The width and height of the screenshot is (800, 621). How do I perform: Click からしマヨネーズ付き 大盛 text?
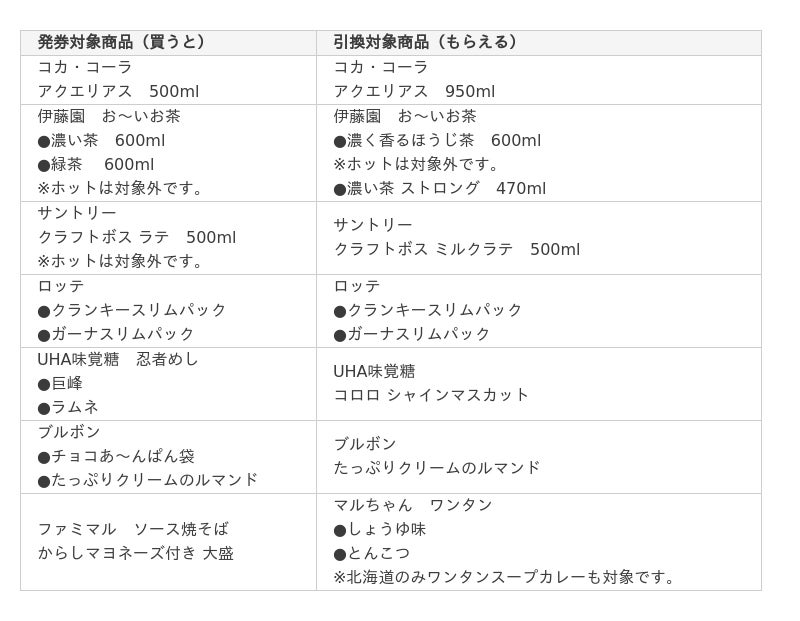coord(135,553)
